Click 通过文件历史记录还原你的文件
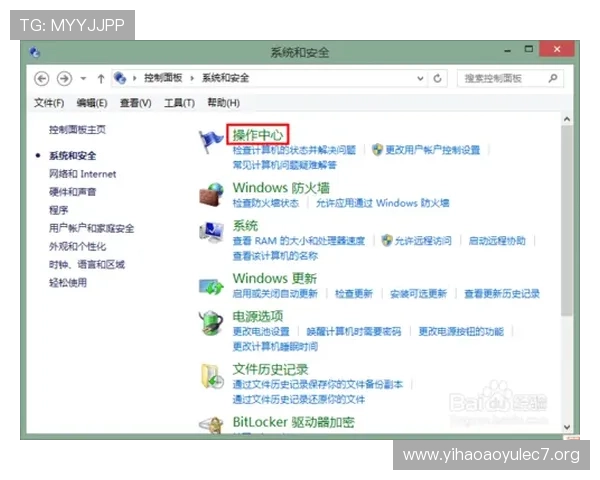600x480 pixels. click(x=299, y=400)
